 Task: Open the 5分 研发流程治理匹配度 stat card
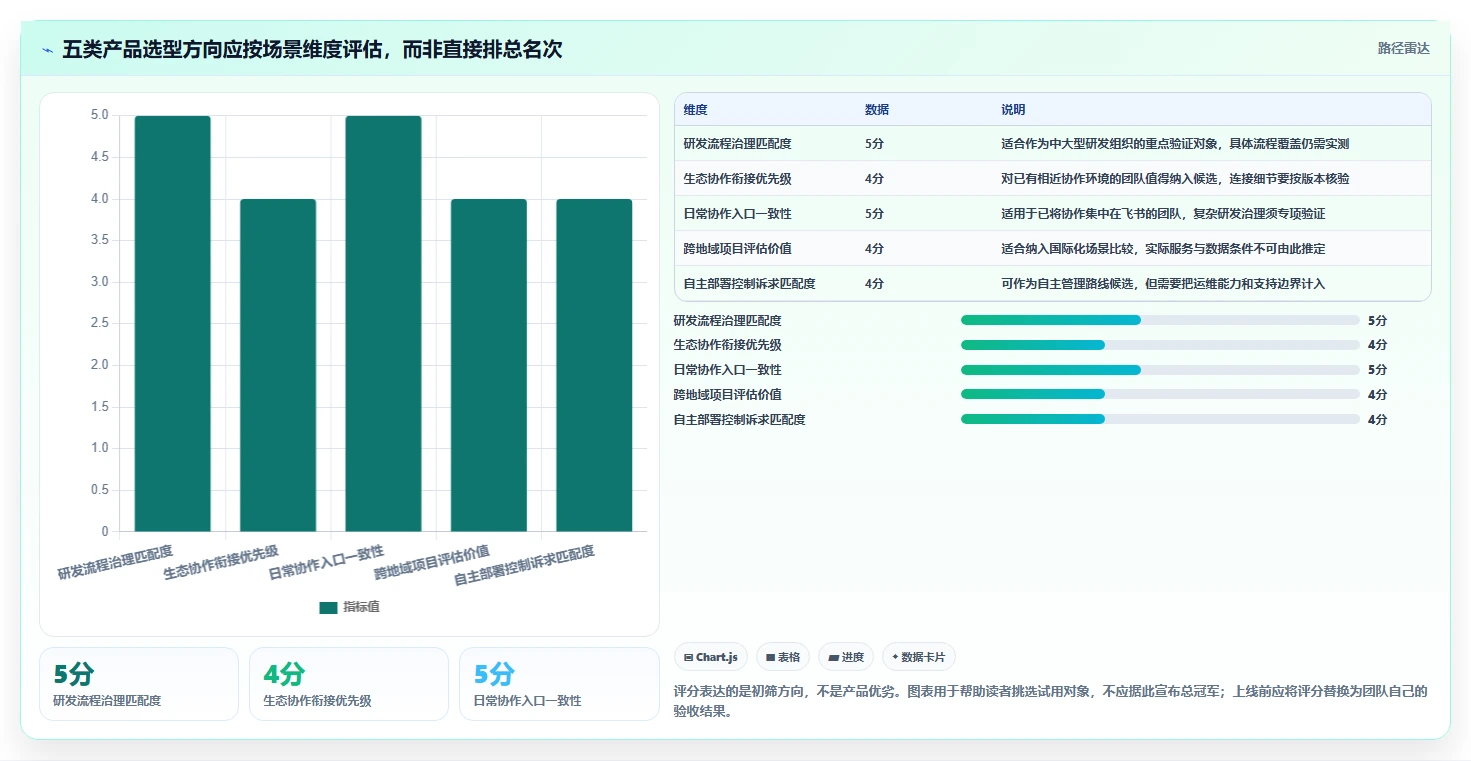point(139,684)
